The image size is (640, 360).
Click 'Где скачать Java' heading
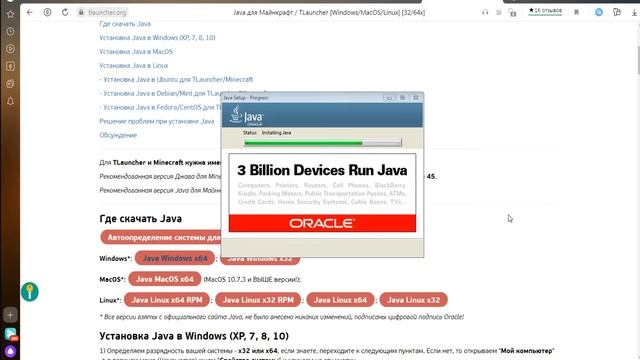pyautogui.click(x=140, y=218)
